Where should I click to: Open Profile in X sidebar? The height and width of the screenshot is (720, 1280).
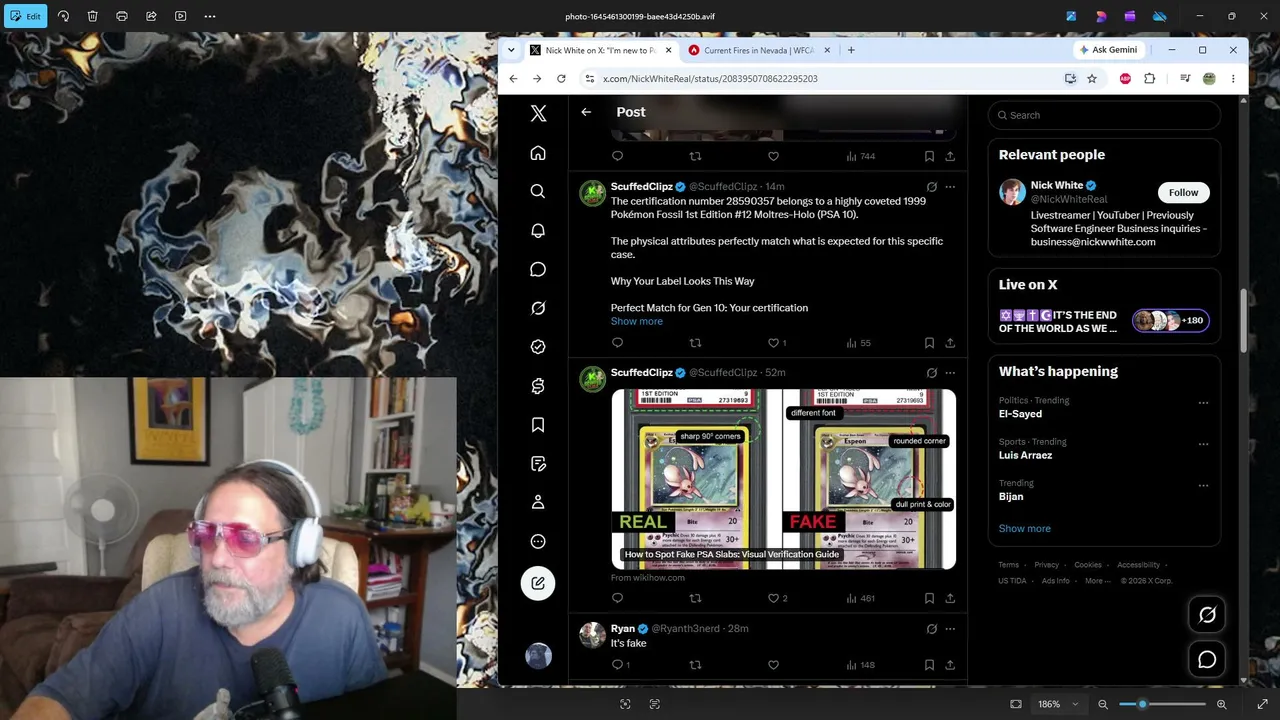click(538, 502)
